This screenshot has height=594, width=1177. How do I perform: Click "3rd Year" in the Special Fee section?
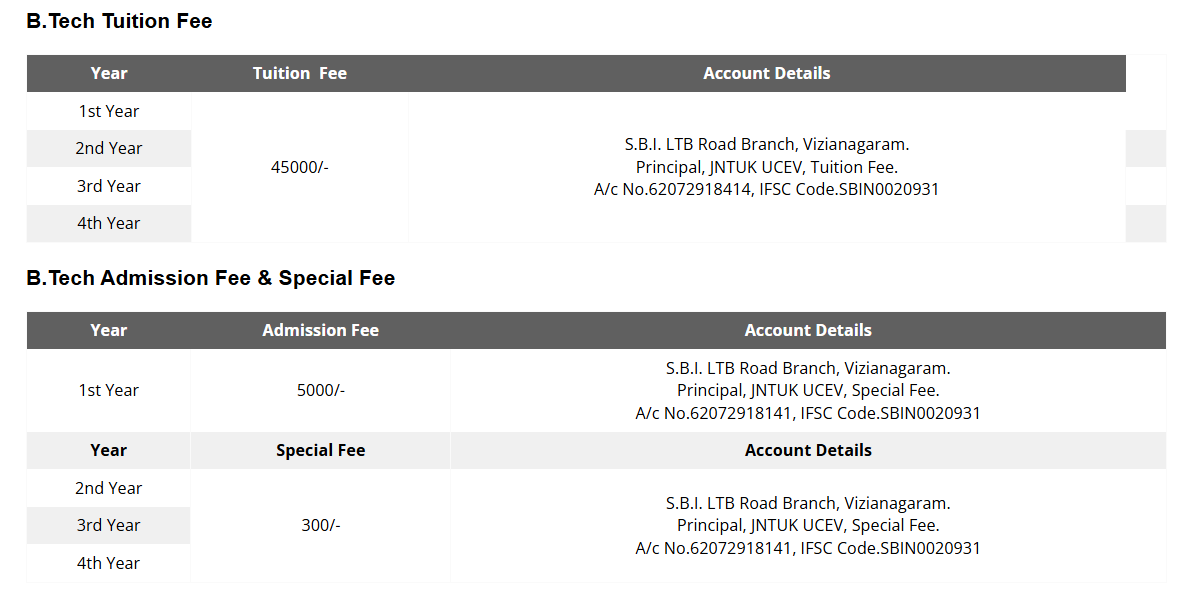click(x=109, y=525)
